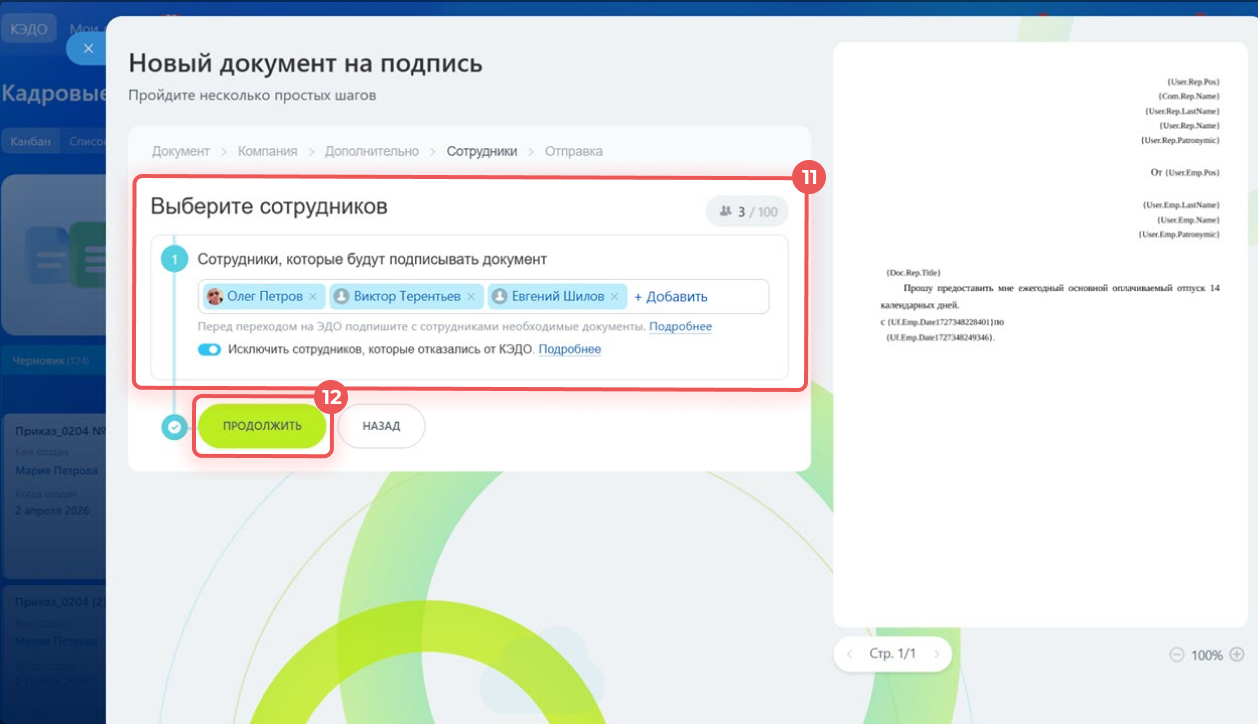Screen dimensions: 1258x724
Task: Open Отправка step in breadcrumb
Action: [573, 152]
